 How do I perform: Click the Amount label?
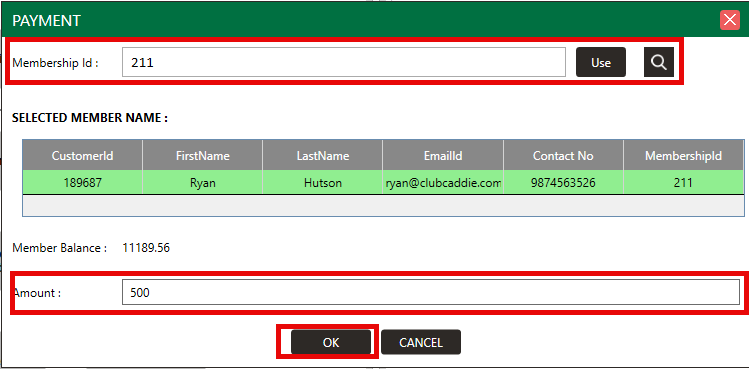[37, 293]
